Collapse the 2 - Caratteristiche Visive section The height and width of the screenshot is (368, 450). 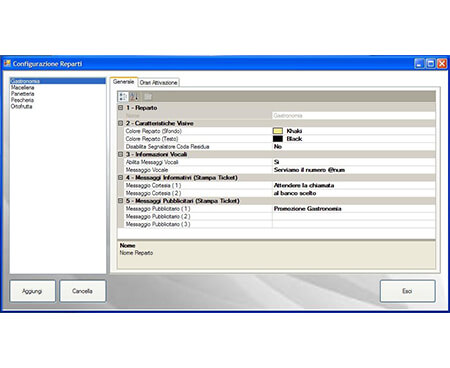click(120, 123)
